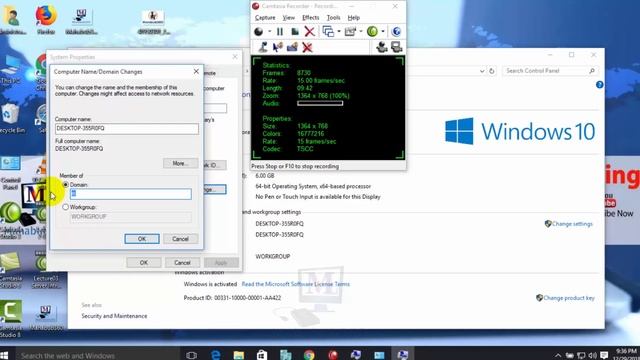Close the Computer Name/Domain Changes dialog
Image resolution: width=640 pixels, height=360 pixels.
pyautogui.click(x=196, y=71)
